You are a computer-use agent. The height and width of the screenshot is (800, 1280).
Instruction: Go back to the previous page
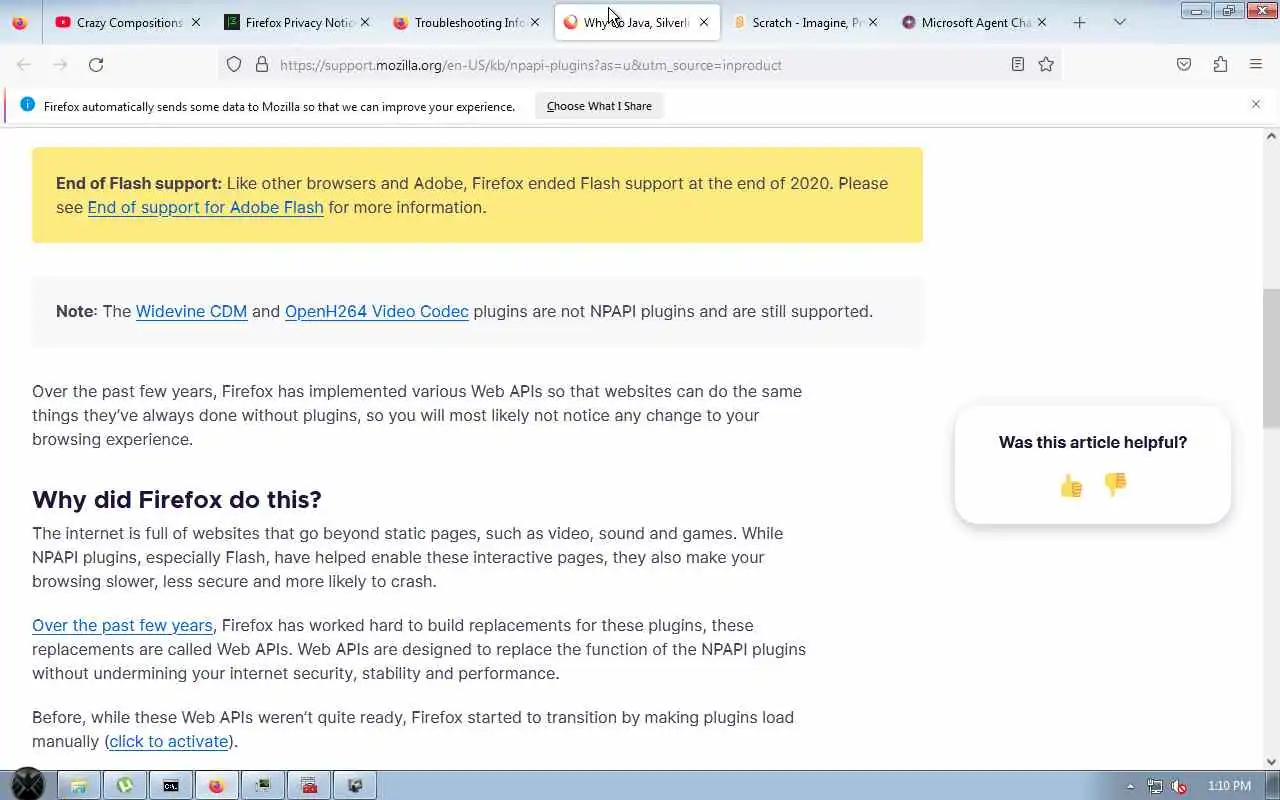click(24, 65)
